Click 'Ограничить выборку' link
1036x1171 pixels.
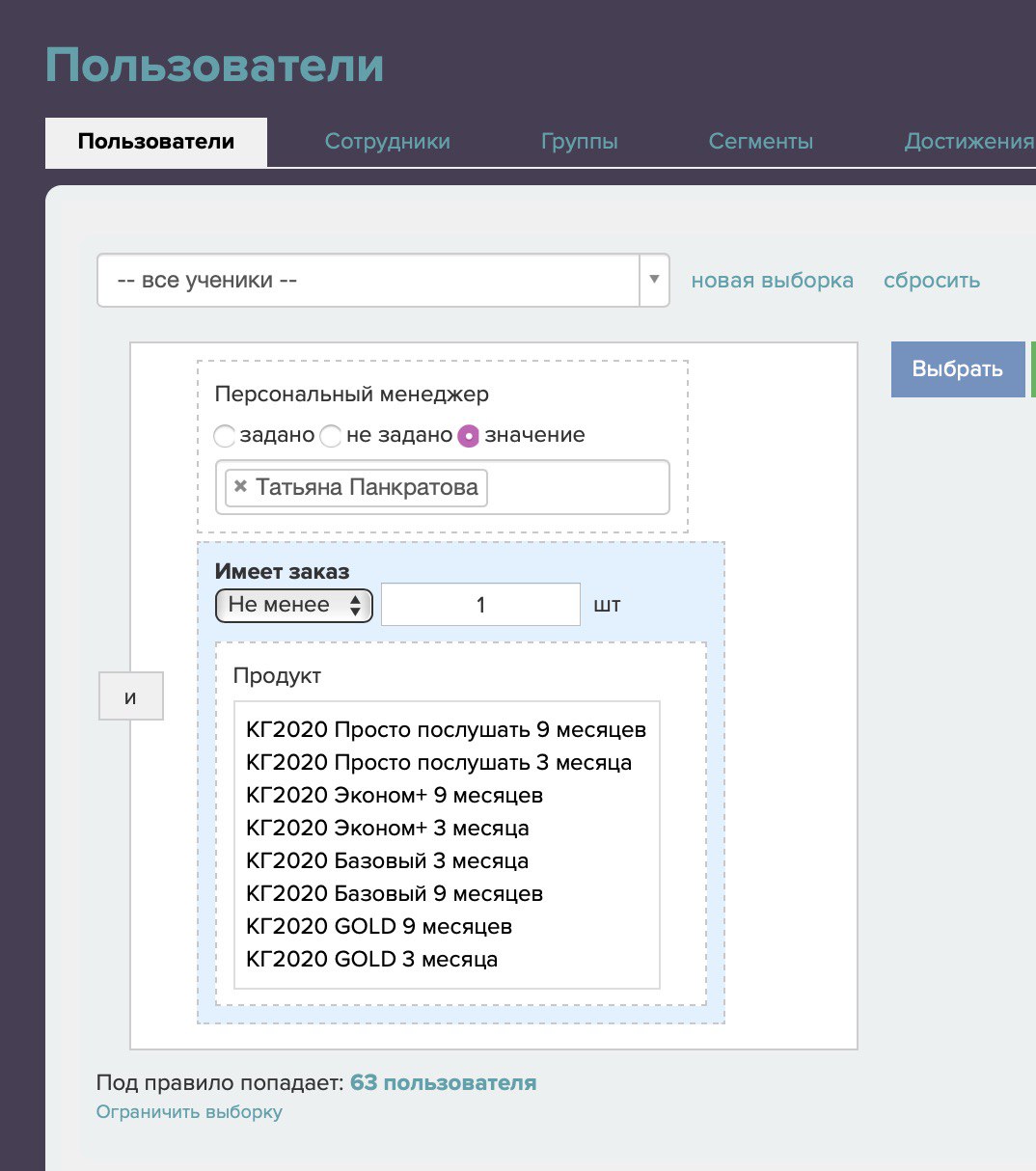tap(189, 1112)
